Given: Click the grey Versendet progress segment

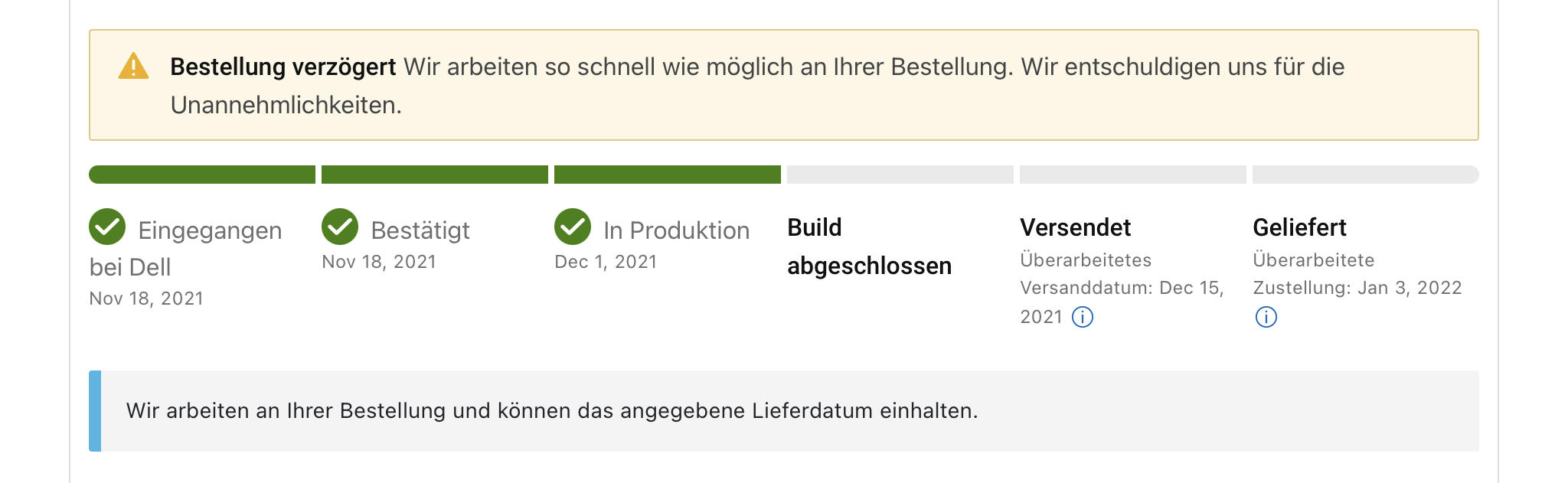Looking at the screenshot, I should (x=1133, y=175).
